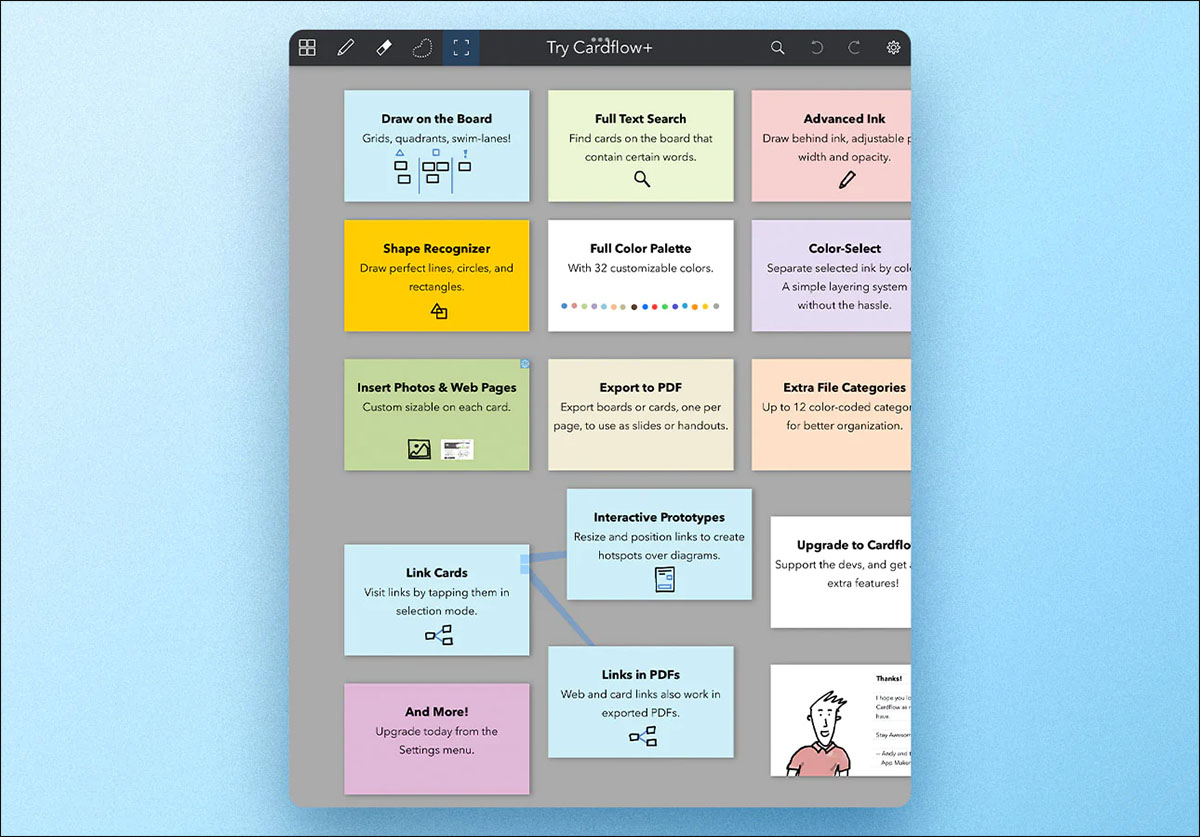
Task: Open the boards grid view
Action: pyautogui.click(x=308, y=48)
